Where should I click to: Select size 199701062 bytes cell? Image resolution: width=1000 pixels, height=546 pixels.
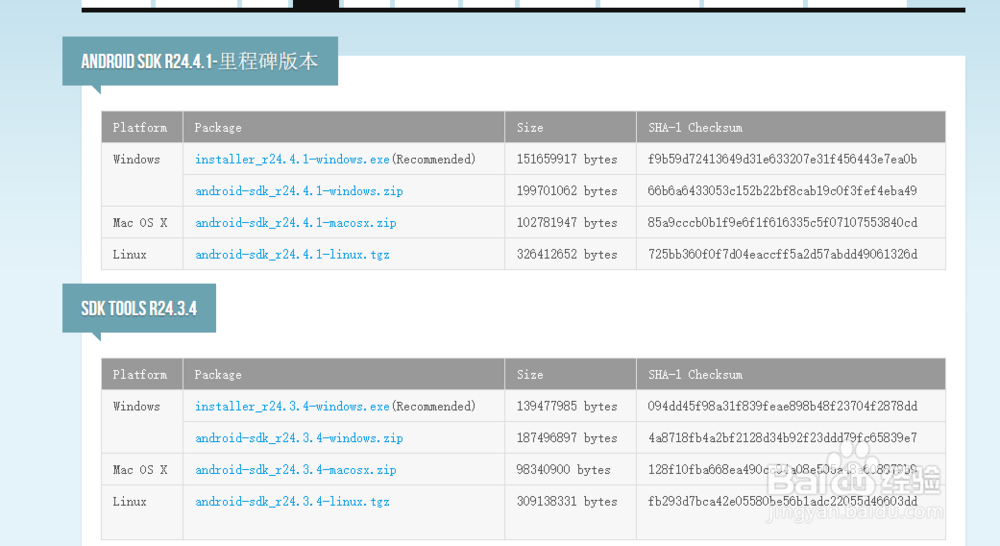570,191
